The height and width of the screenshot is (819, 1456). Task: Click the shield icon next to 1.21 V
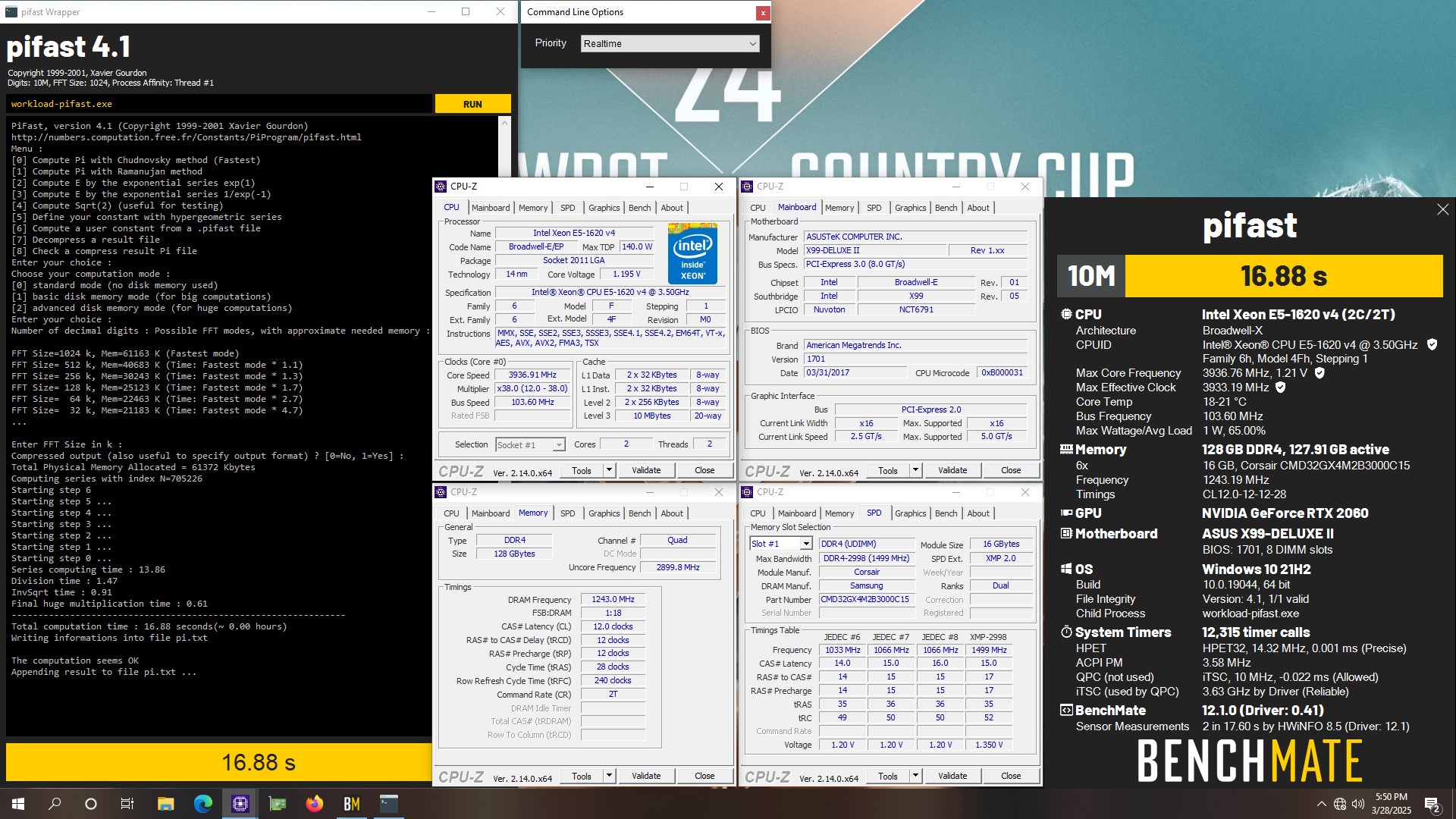tap(1319, 373)
